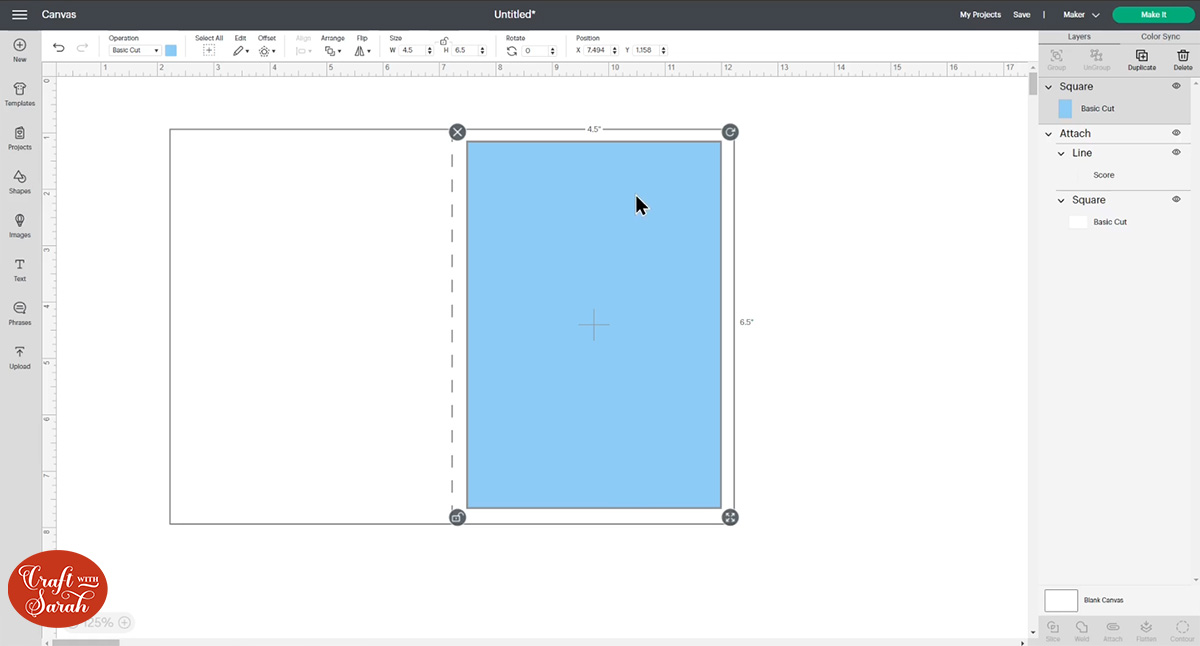The height and width of the screenshot is (646, 1200).
Task: Click the Flatten tool
Action: click(x=1146, y=630)
